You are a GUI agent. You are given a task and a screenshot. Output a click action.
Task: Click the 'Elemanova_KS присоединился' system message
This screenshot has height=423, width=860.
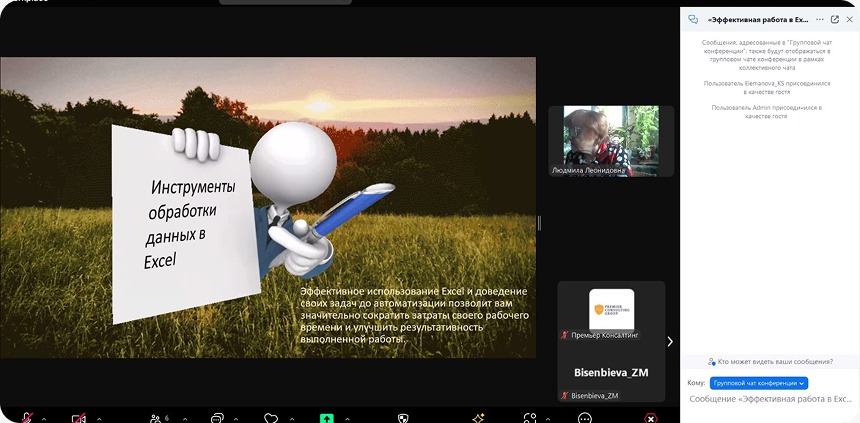pyautogui.click(x=767, y=88)
